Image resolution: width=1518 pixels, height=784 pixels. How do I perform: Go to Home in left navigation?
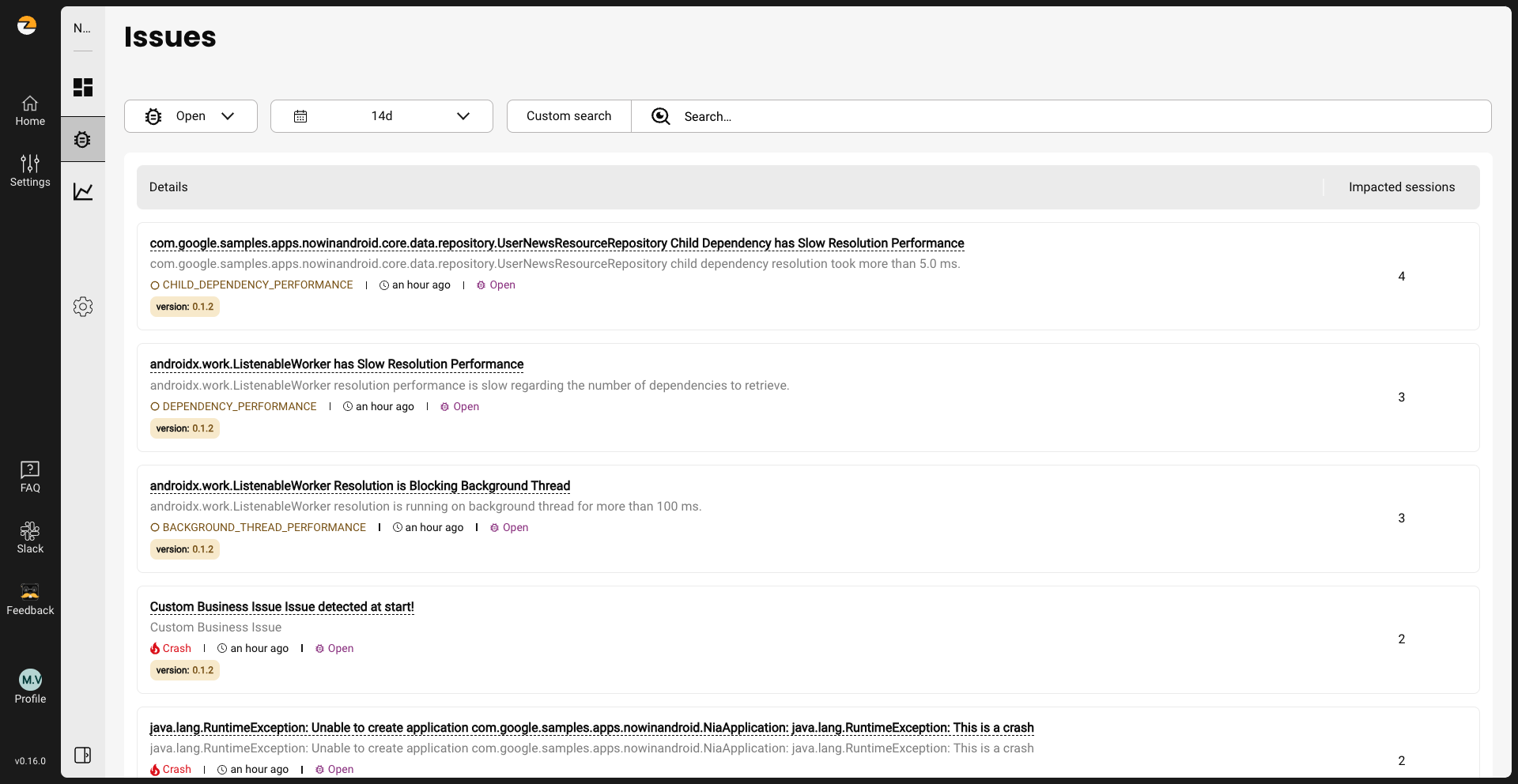click(x=30, y=111)
